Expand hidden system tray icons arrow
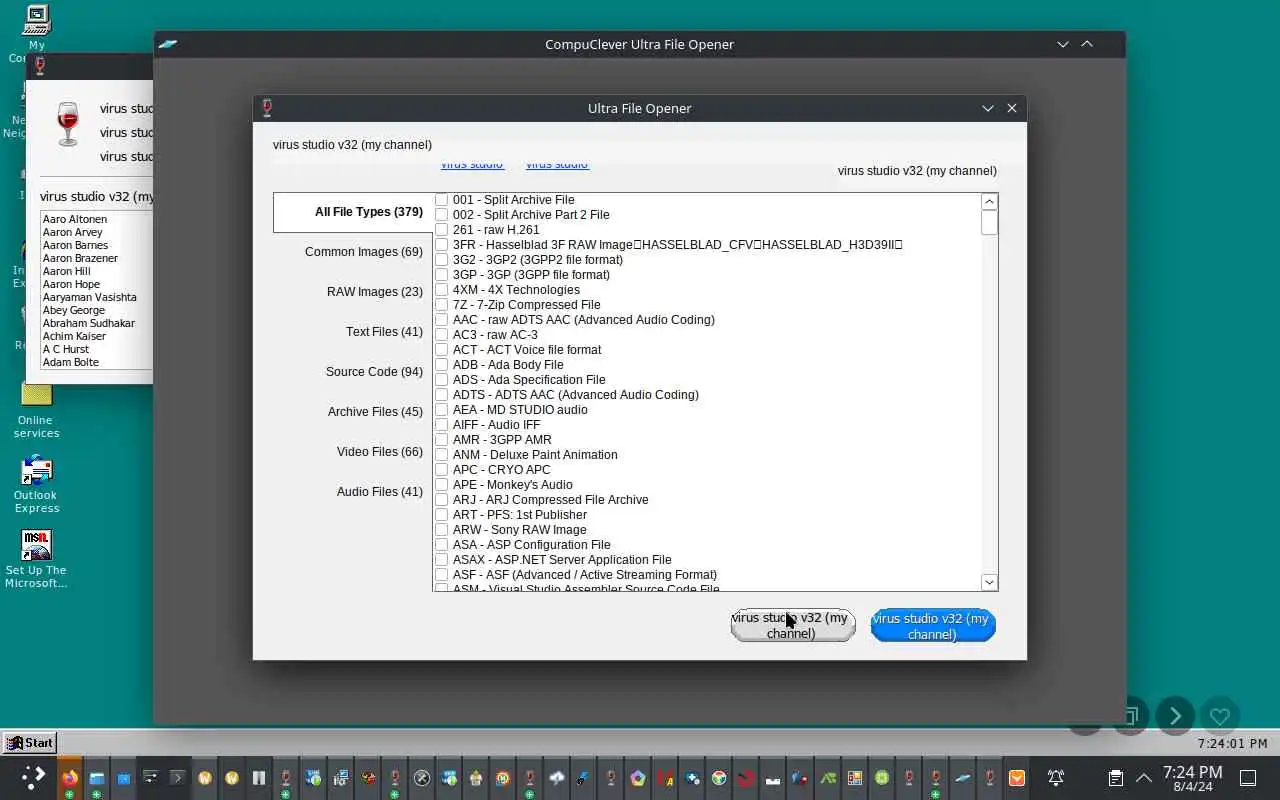This screenshot has height=800, width=1280. pos(1144,777)
